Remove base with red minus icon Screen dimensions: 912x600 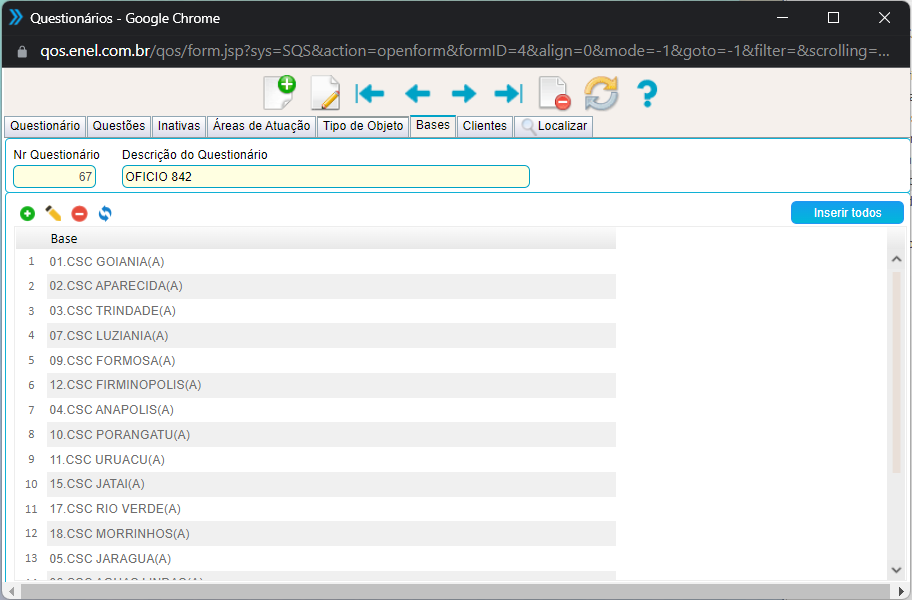tap(79, 214)
